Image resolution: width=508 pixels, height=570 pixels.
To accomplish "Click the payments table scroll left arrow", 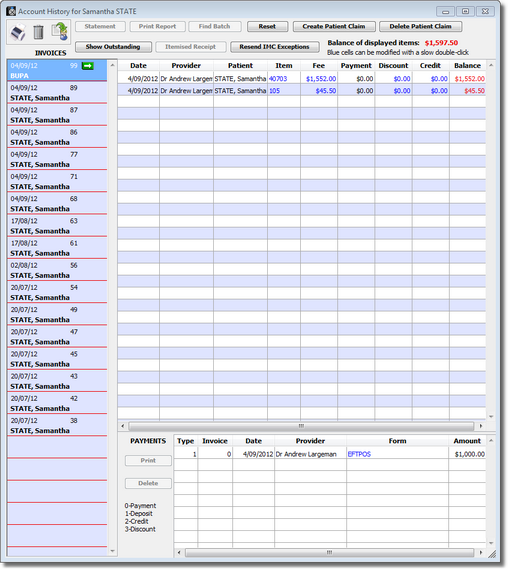I will tap(179, 553).
